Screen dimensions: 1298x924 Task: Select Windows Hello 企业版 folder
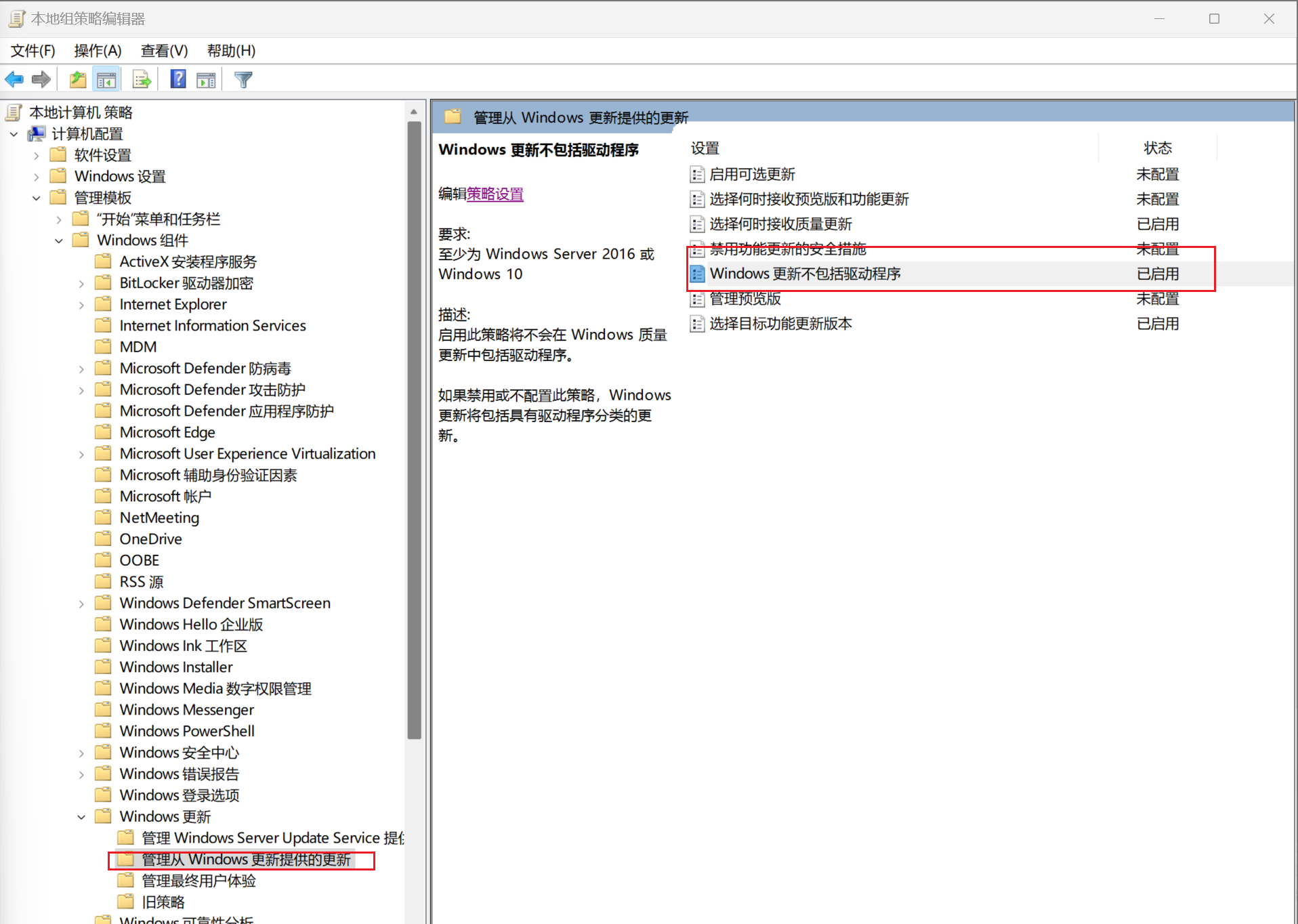point(191,625)
